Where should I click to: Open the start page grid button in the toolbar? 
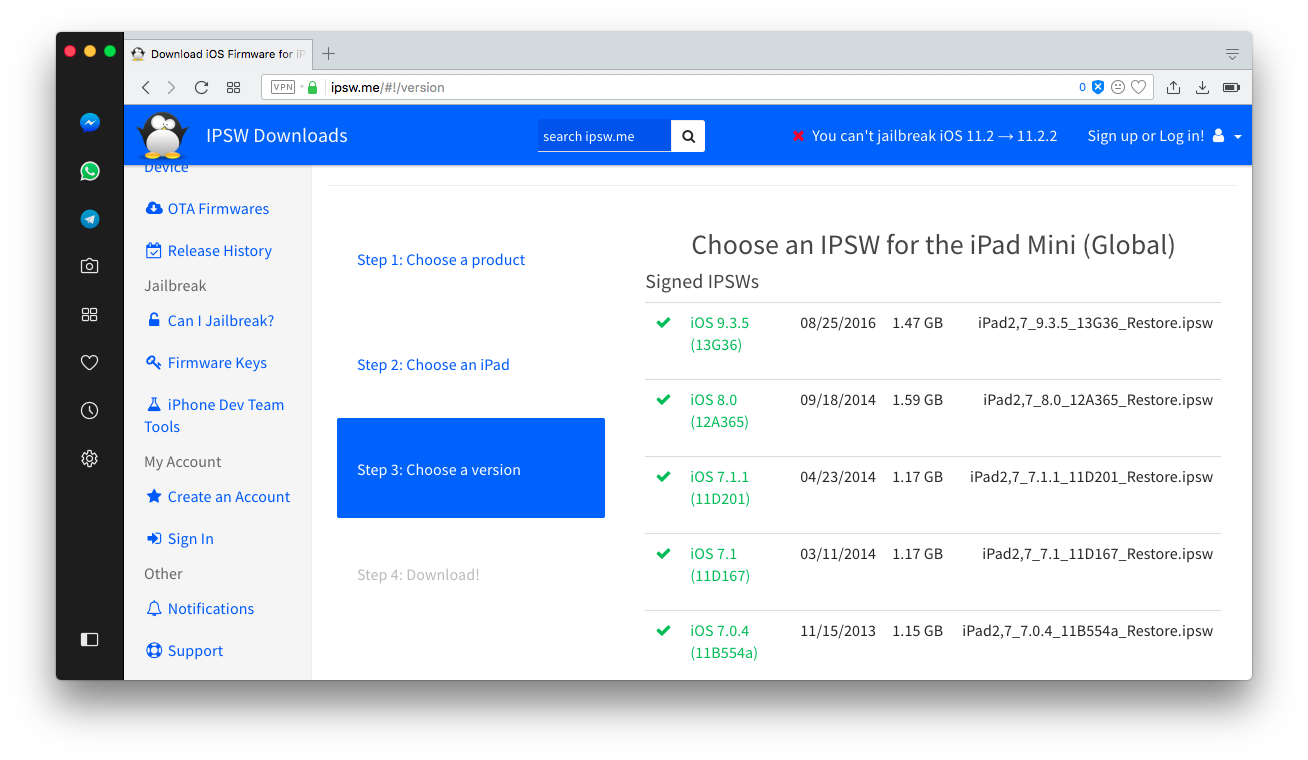click(x=233, y=87)
